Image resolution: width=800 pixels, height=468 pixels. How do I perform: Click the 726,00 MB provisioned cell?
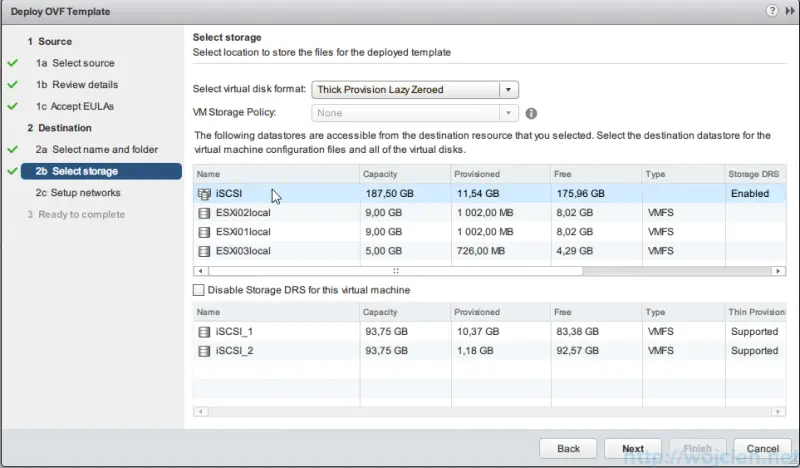point(481,251)
